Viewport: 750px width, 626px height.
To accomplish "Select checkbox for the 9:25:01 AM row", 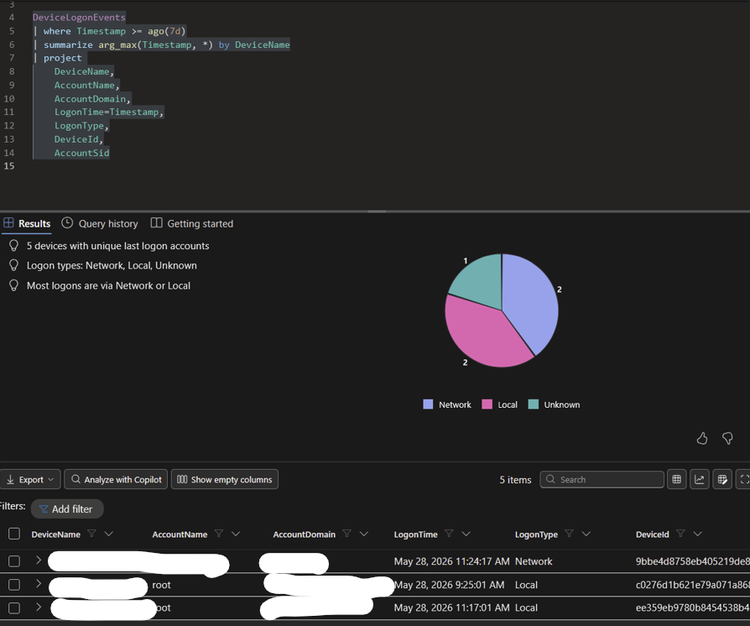I will point(14,584).
